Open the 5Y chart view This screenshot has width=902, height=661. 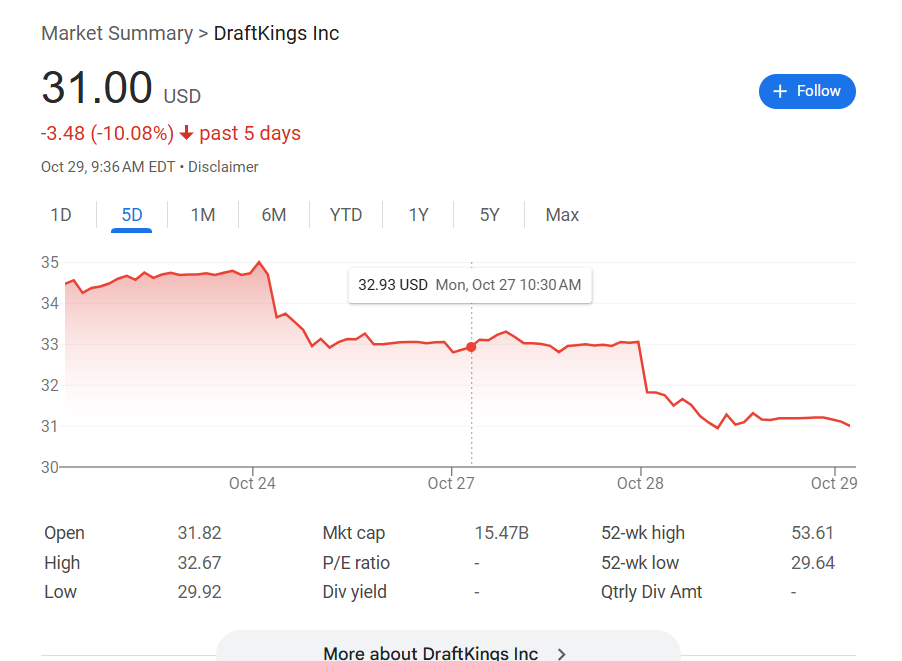489,215
